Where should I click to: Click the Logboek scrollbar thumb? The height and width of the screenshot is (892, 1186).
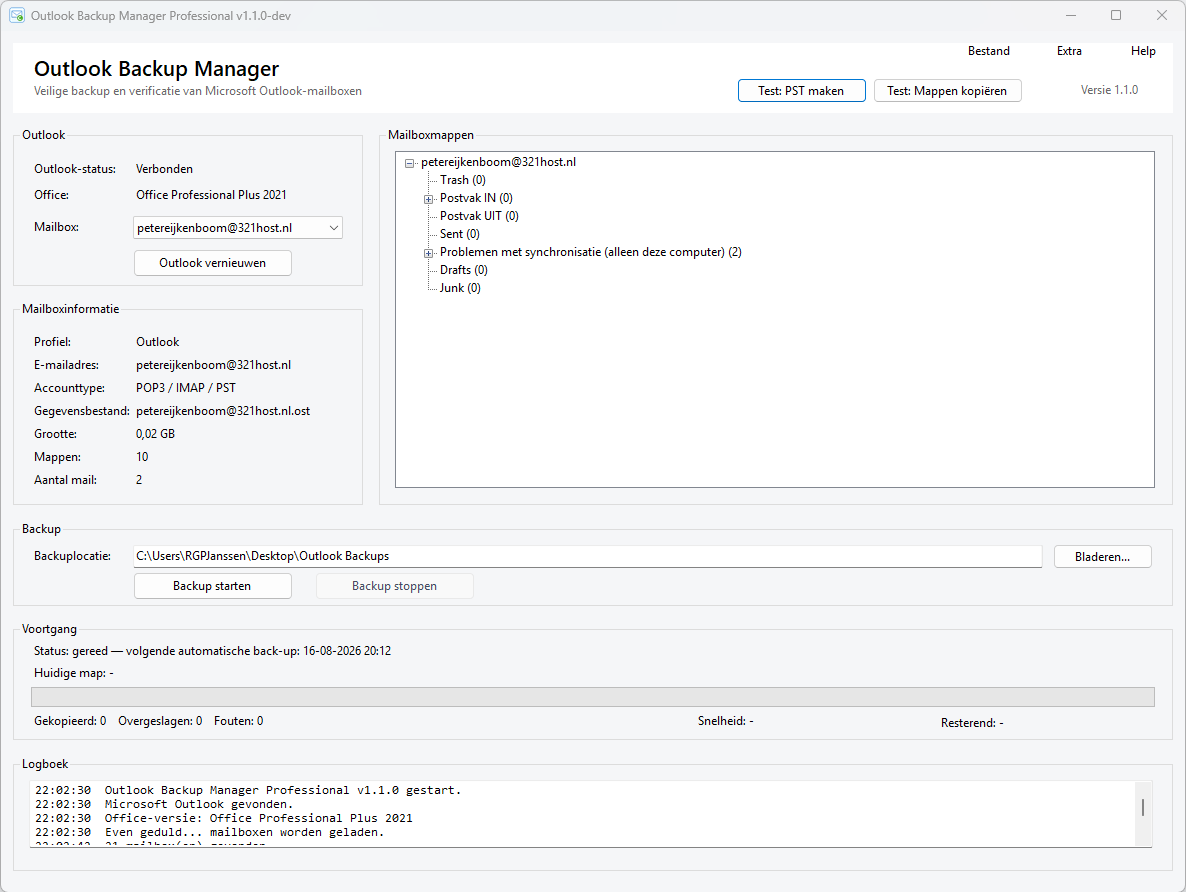coord(1142,807)
